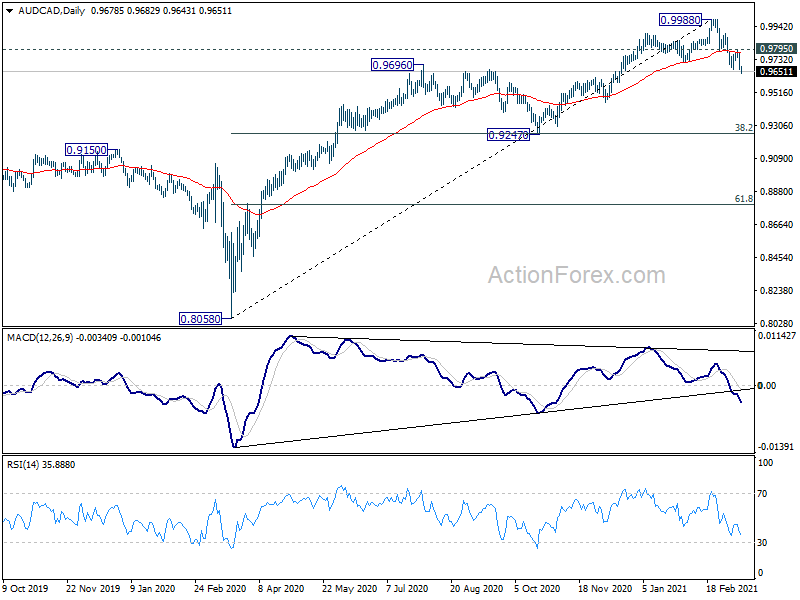The image size is (800, 600).
Task: Click the dropdown triangle beside AUDCAD,Daily
Action: pos(10,10)
